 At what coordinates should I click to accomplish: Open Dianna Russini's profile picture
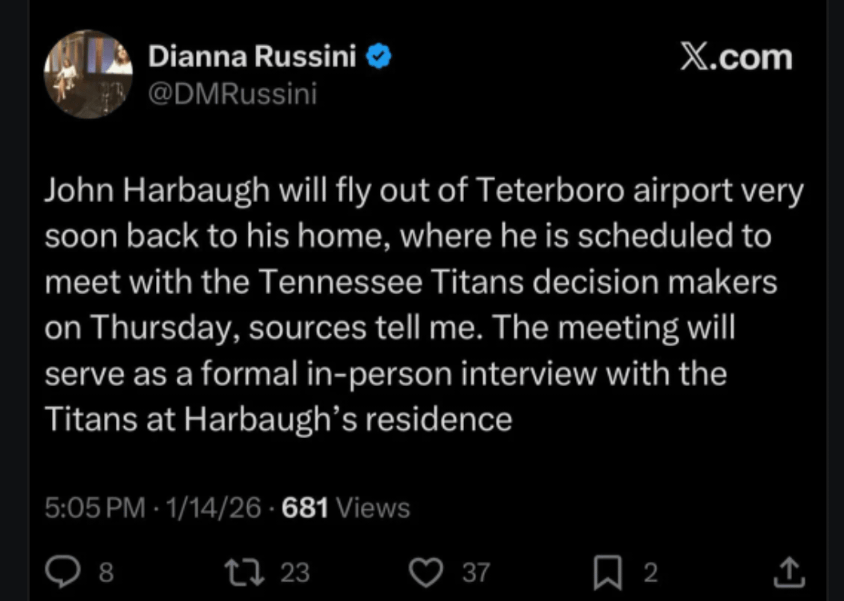89,74
